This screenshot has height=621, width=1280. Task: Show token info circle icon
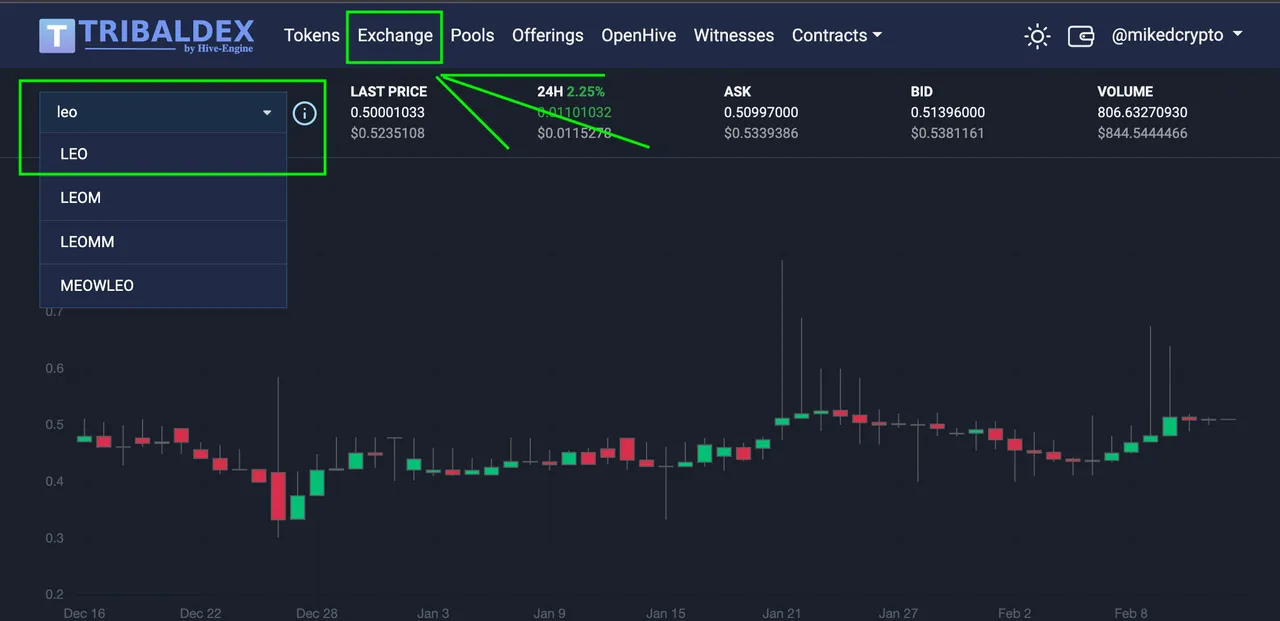pos(305,113)
